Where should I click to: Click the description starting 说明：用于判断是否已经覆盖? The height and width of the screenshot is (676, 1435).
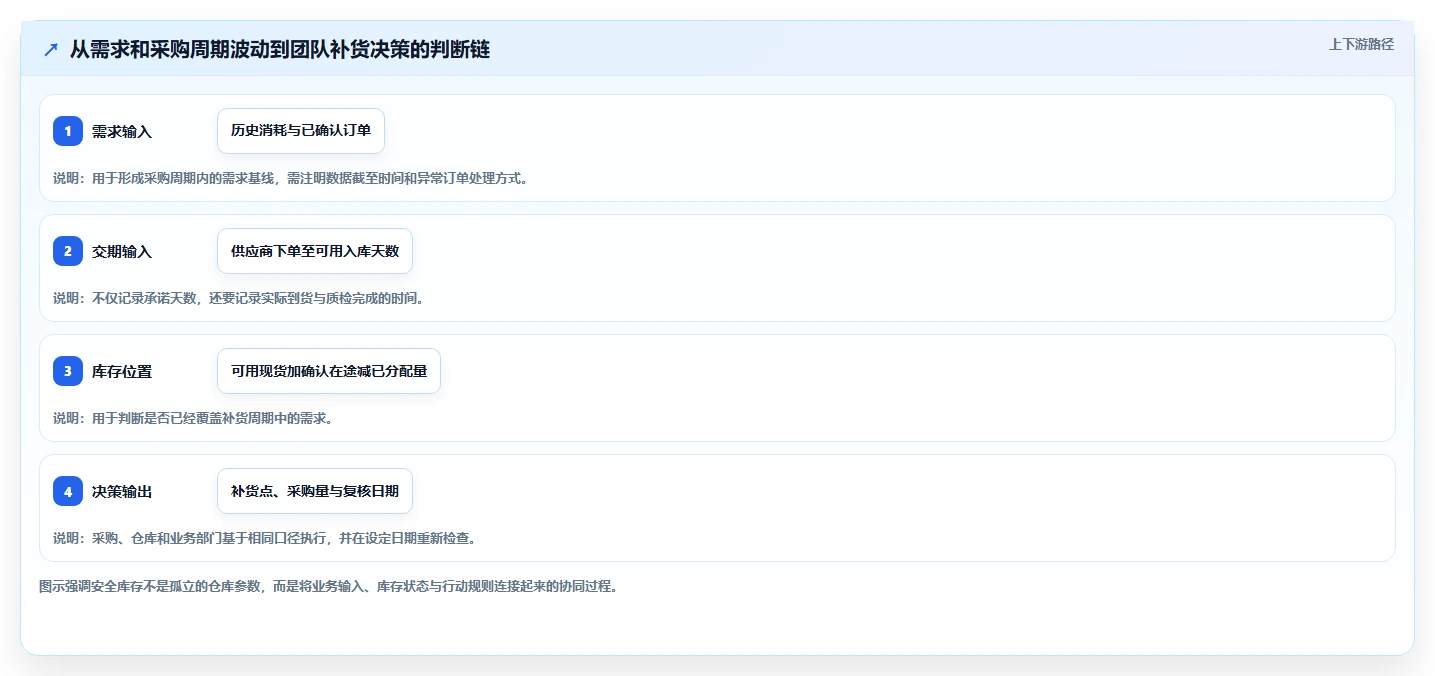pyautogui.click(x=193, y=418)
